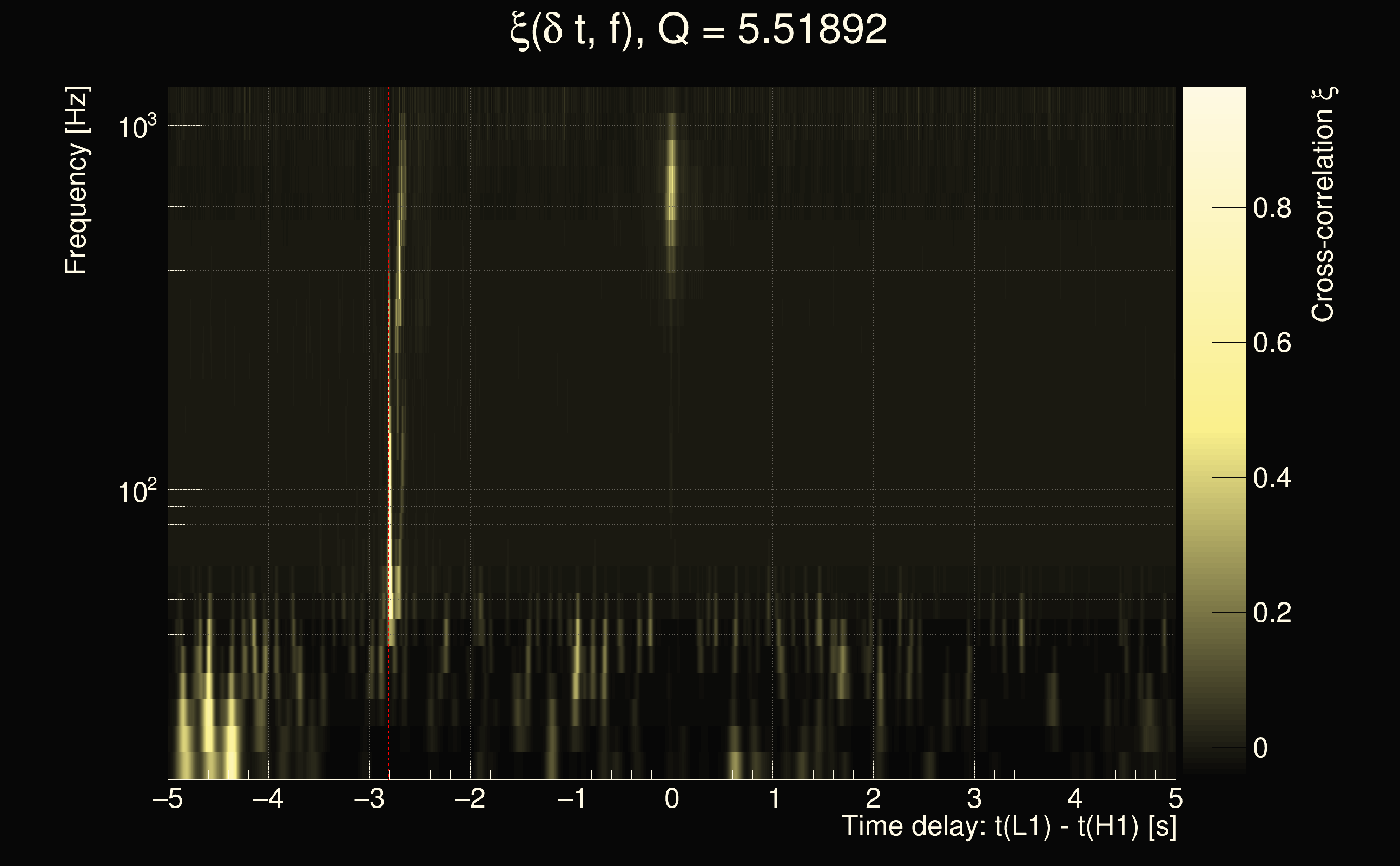
Task: Click the 10³ frequency axis tick label
Action: point(137,127)
